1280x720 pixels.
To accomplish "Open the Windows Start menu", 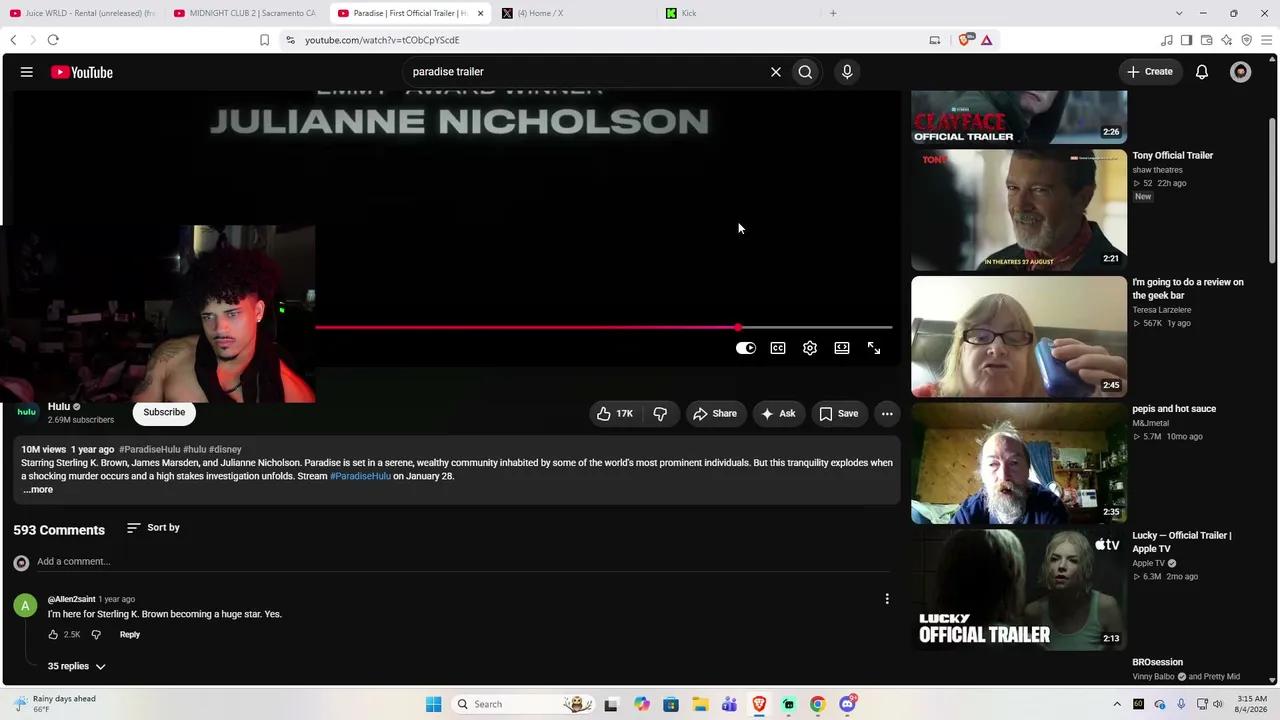I will pyautogui.click(x=433, y=704).
